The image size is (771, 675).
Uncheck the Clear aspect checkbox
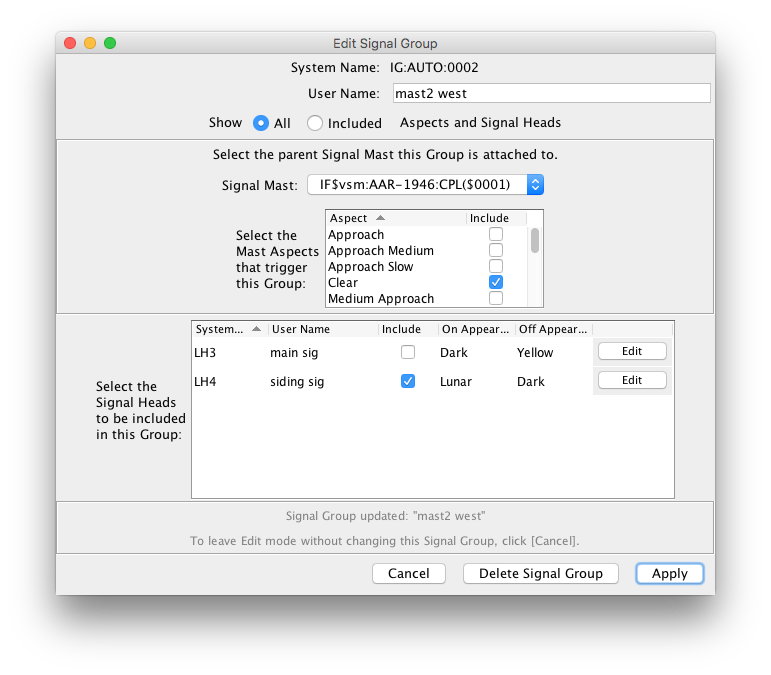pyautogui.click(x=496, y=283)
